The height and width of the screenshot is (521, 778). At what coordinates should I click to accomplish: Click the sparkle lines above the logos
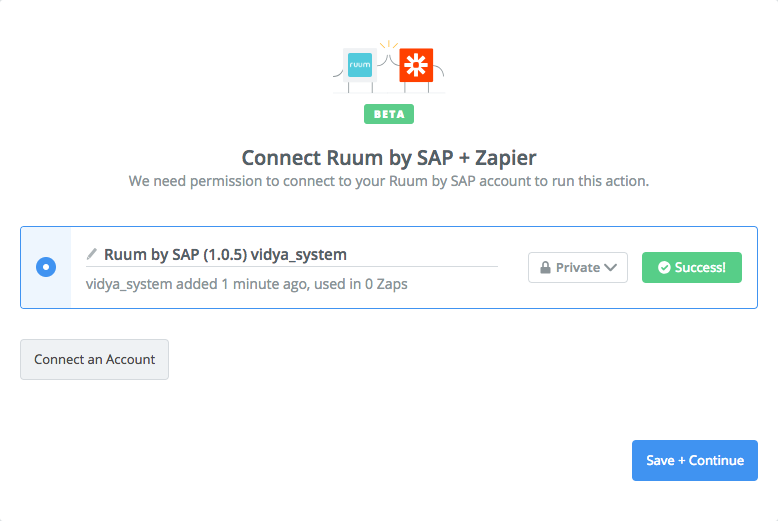click(x=389, y=45)
